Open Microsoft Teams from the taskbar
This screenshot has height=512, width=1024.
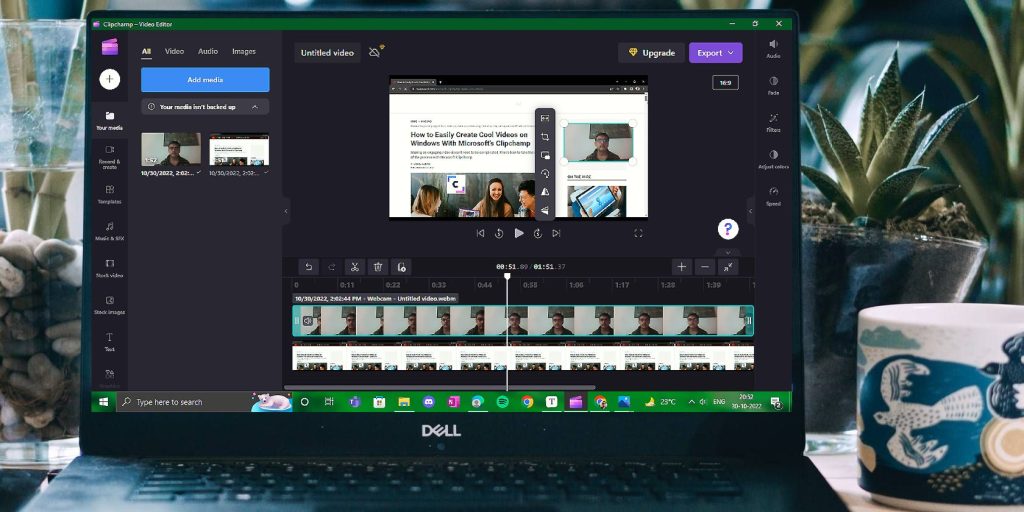[355, 402]
